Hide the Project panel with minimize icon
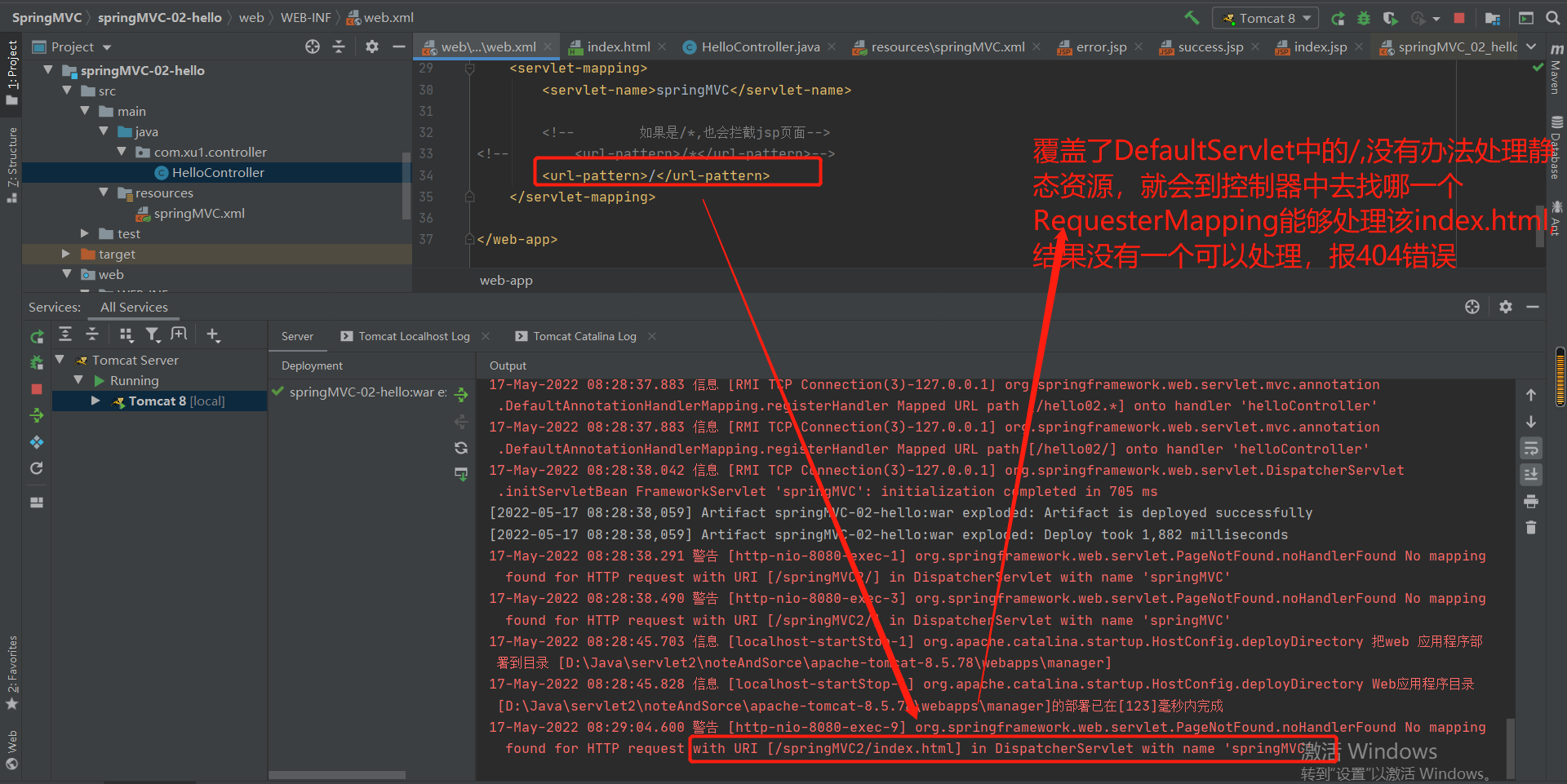The width and height of the screenshot is (1567, 784). [399, 47]
